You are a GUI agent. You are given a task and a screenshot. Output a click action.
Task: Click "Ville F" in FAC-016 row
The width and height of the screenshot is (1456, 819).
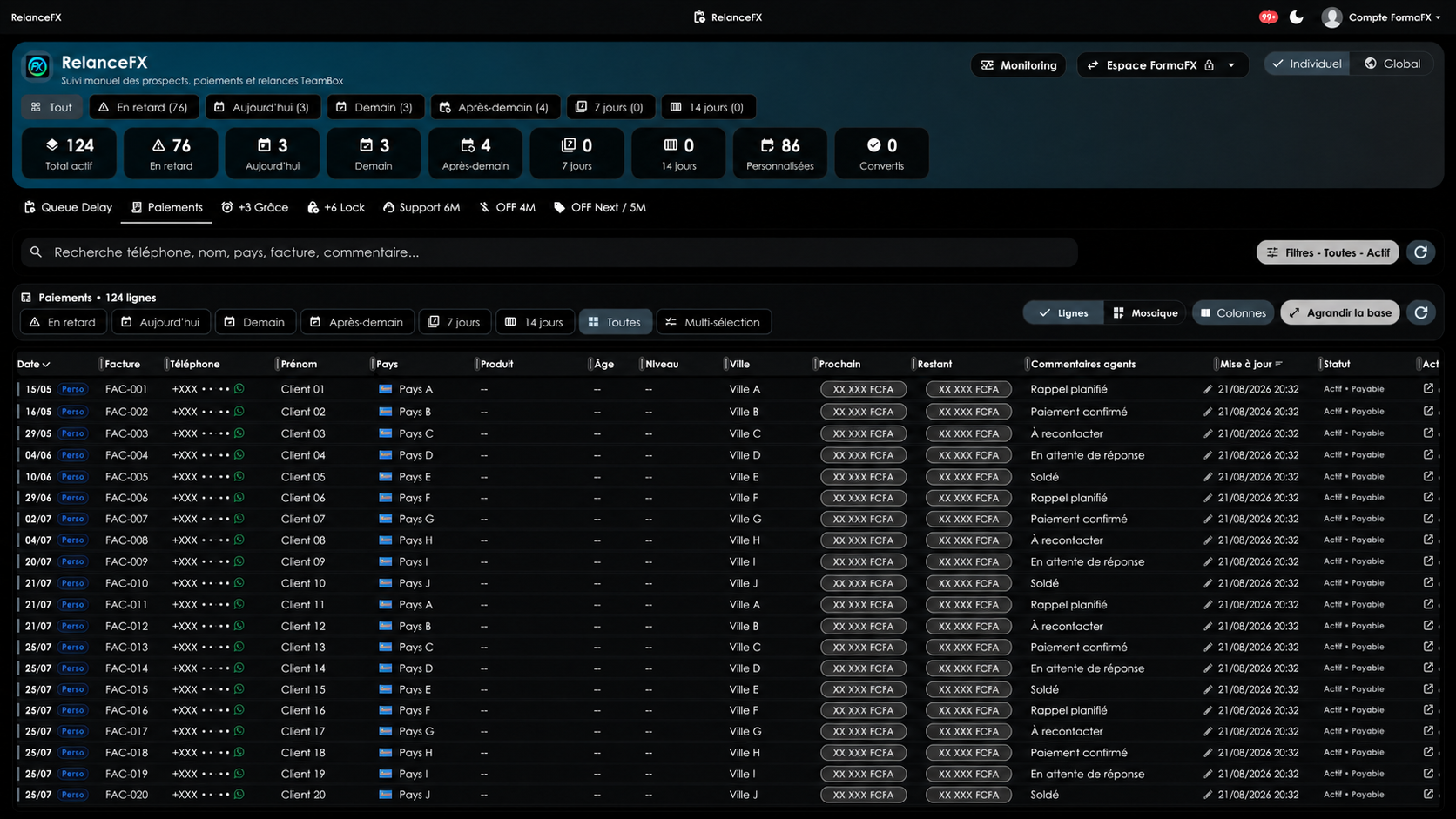(x=744, y=710)
